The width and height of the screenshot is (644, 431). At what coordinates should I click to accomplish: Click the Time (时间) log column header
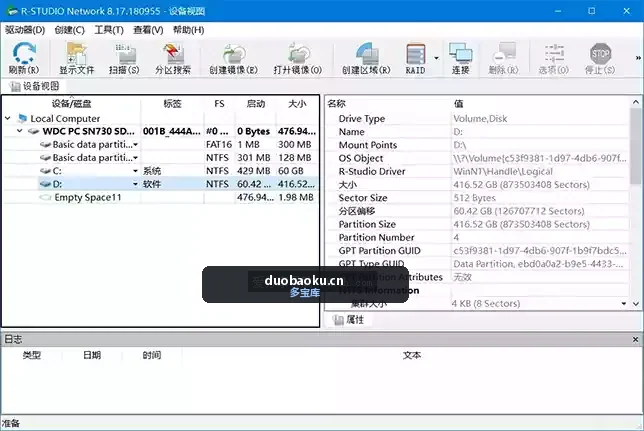pos(152,355)
